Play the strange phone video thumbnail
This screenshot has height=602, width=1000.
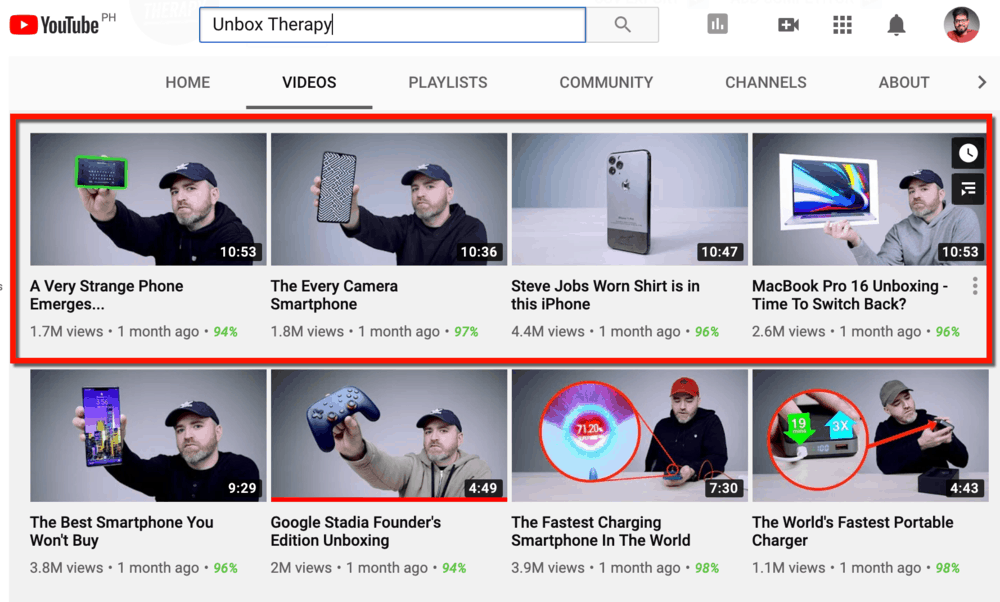click(x=149, y=199)
